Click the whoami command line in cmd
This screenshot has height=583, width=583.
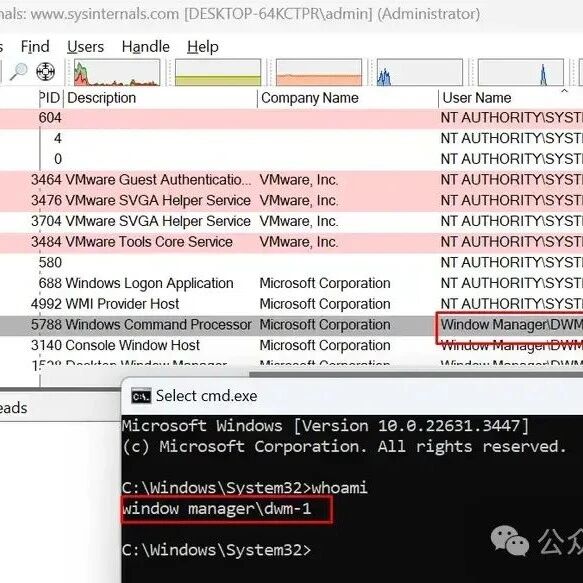click(x=245, y=488)
